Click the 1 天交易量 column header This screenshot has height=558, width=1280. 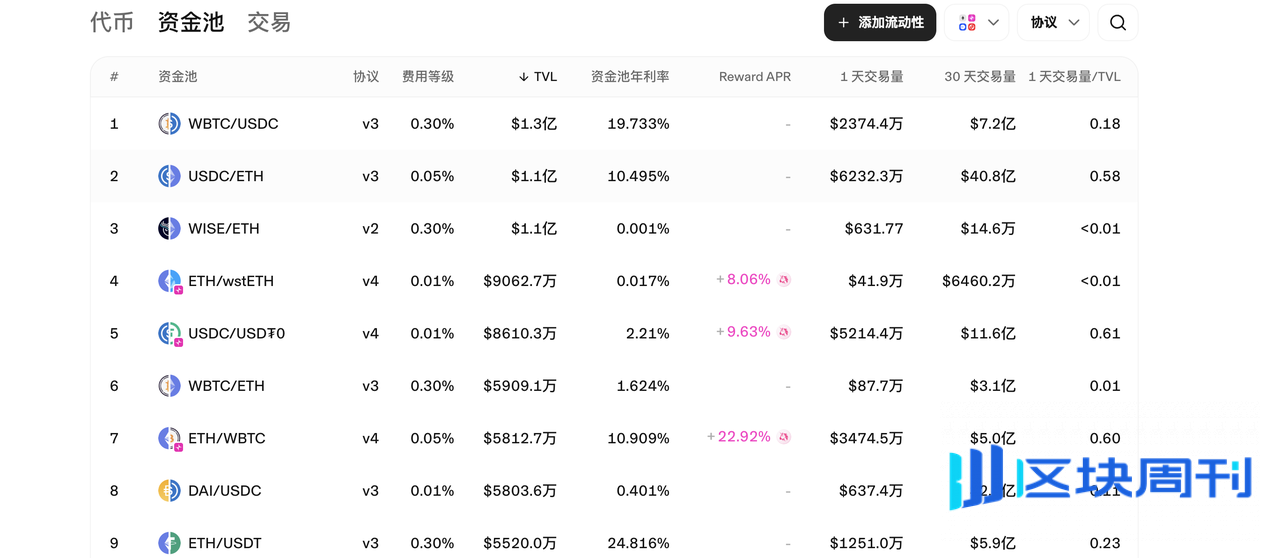click(x=871, y=77)
